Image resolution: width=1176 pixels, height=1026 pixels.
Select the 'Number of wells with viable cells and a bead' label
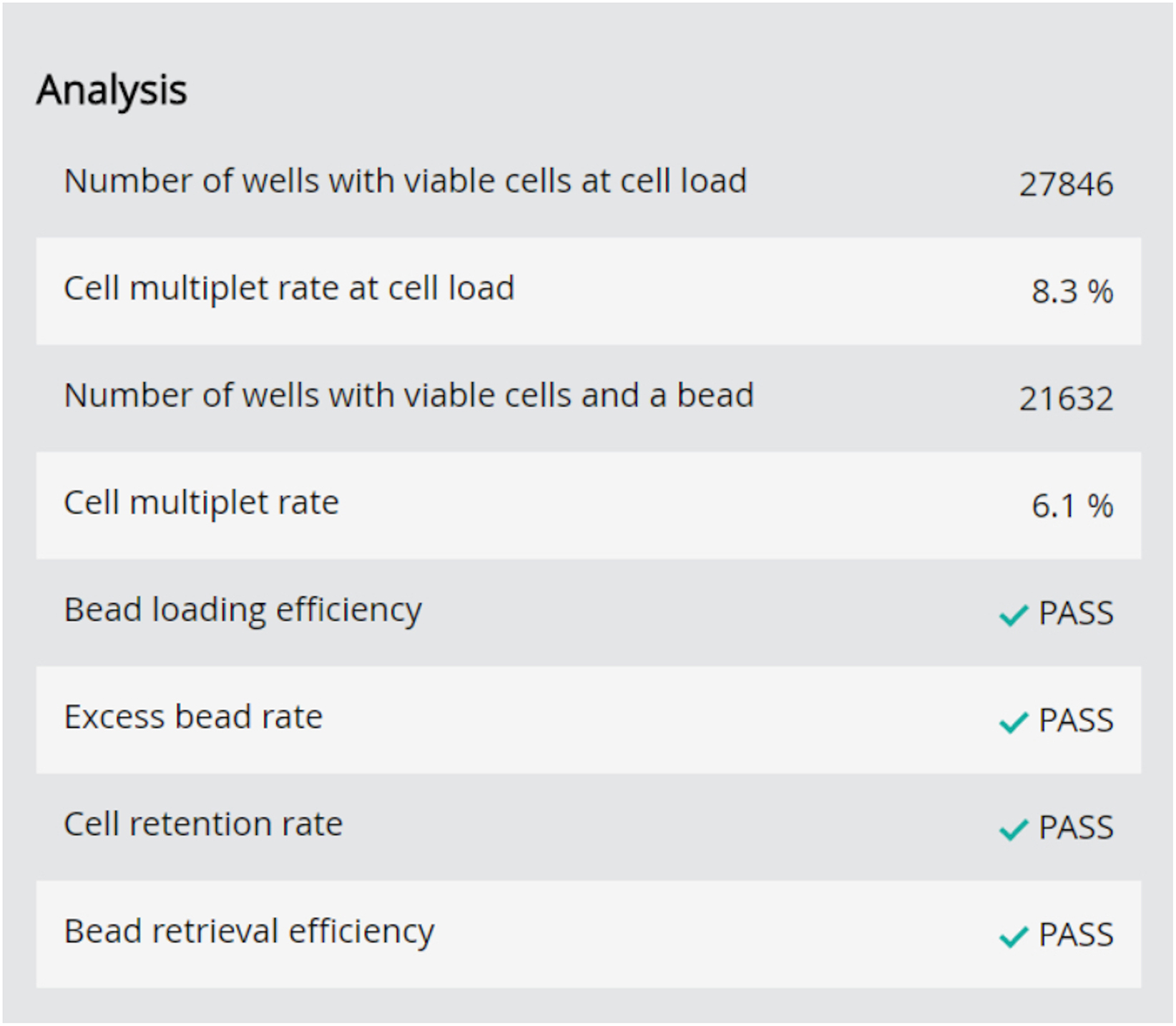tap(408, 396)
